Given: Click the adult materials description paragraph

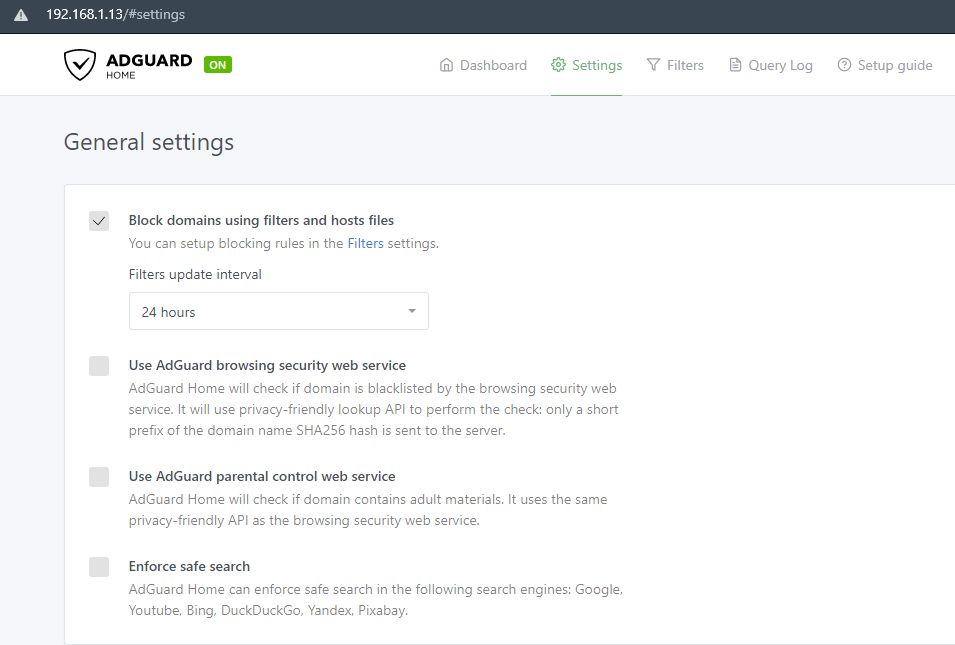Looking at the screenshot, I should 368,510.
